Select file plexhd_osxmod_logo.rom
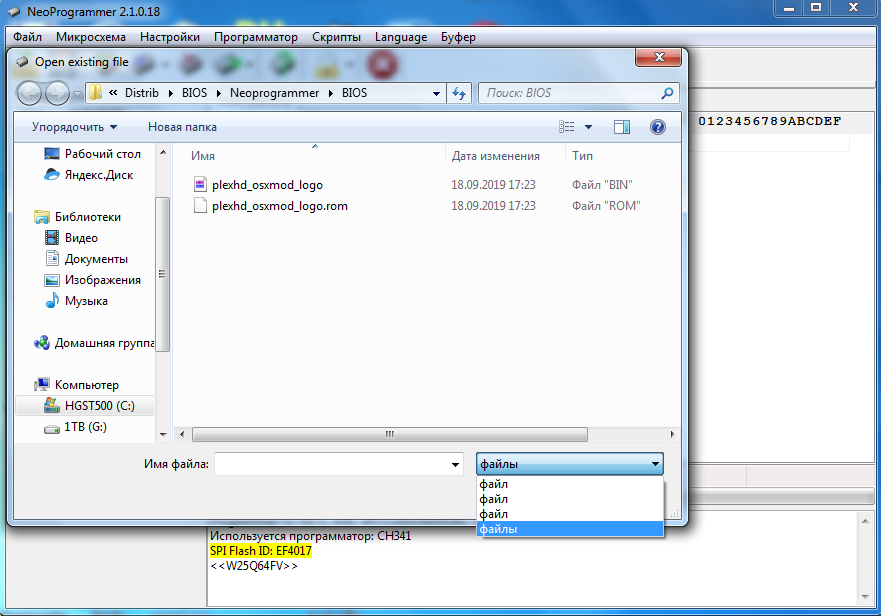This screenshot has width=881, height=616. point(280,206)
